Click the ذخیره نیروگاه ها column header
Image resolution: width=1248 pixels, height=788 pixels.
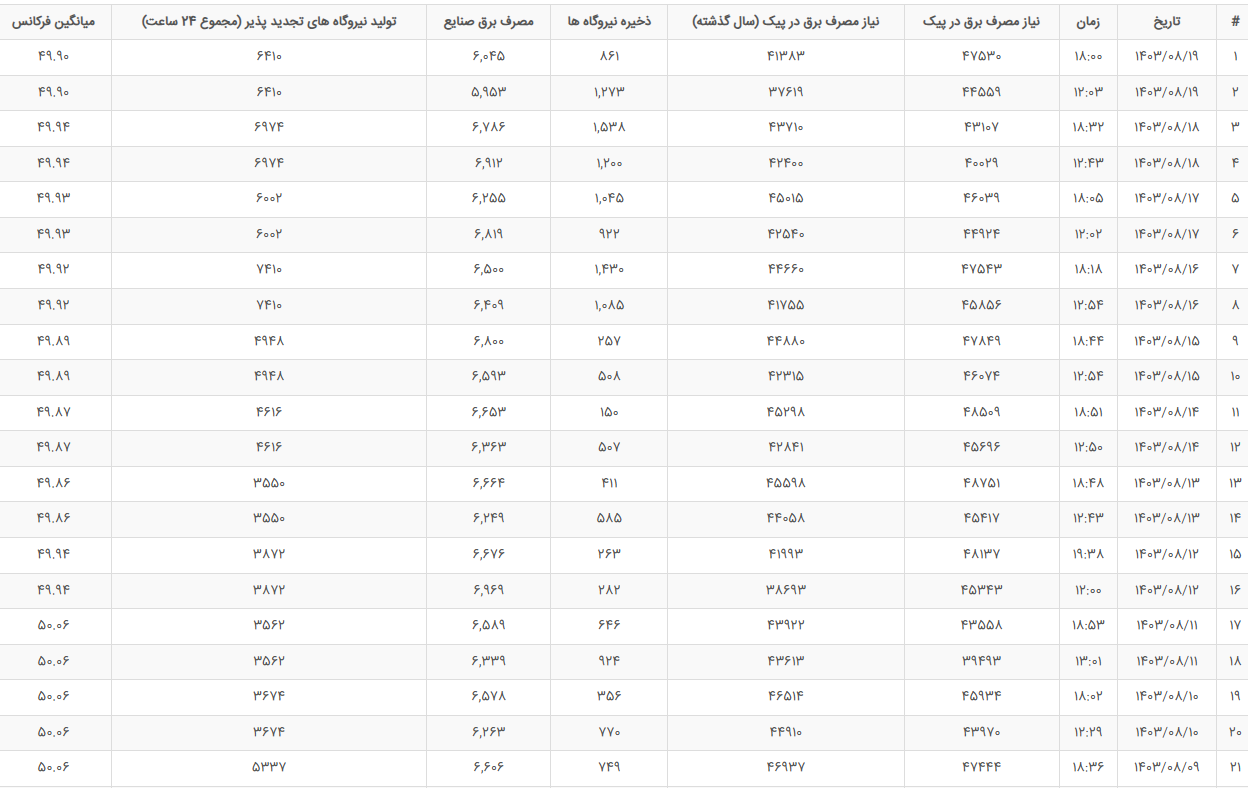[x=608, y=21]
